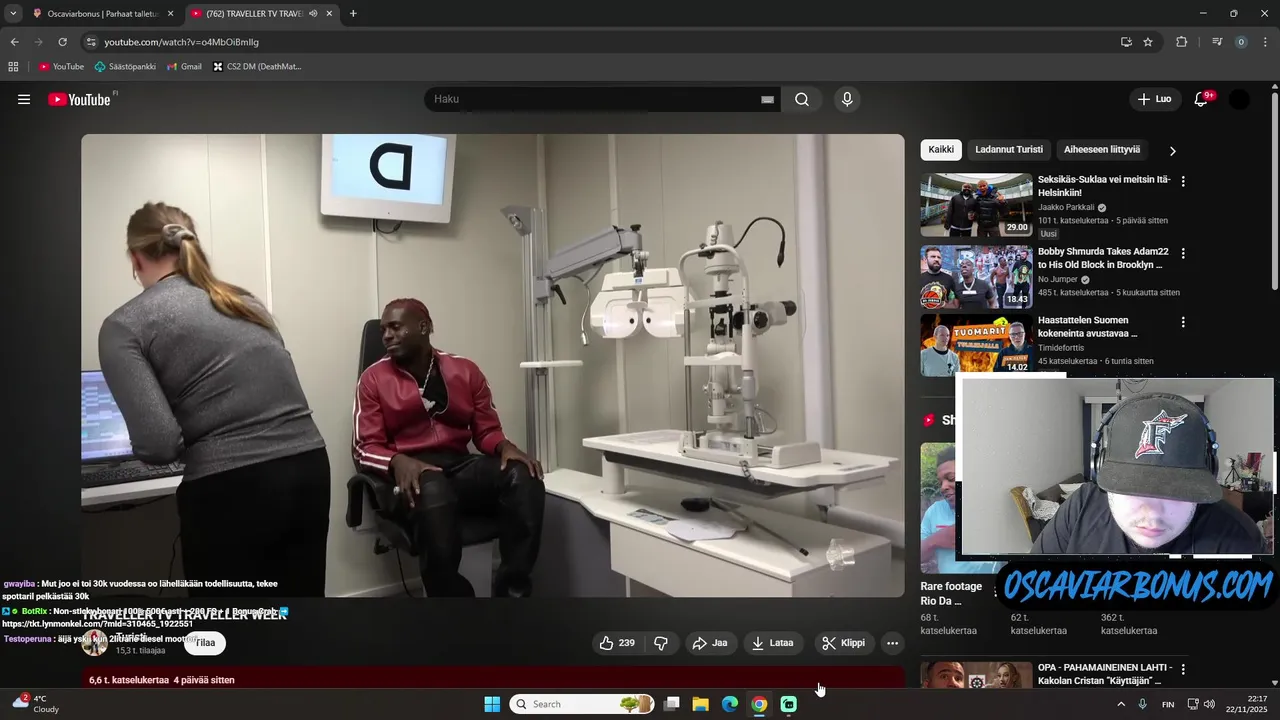This screenshot has width=1280, height=720.
Task: Select the Kaikki filter chip
Action: tap(941, 150)
